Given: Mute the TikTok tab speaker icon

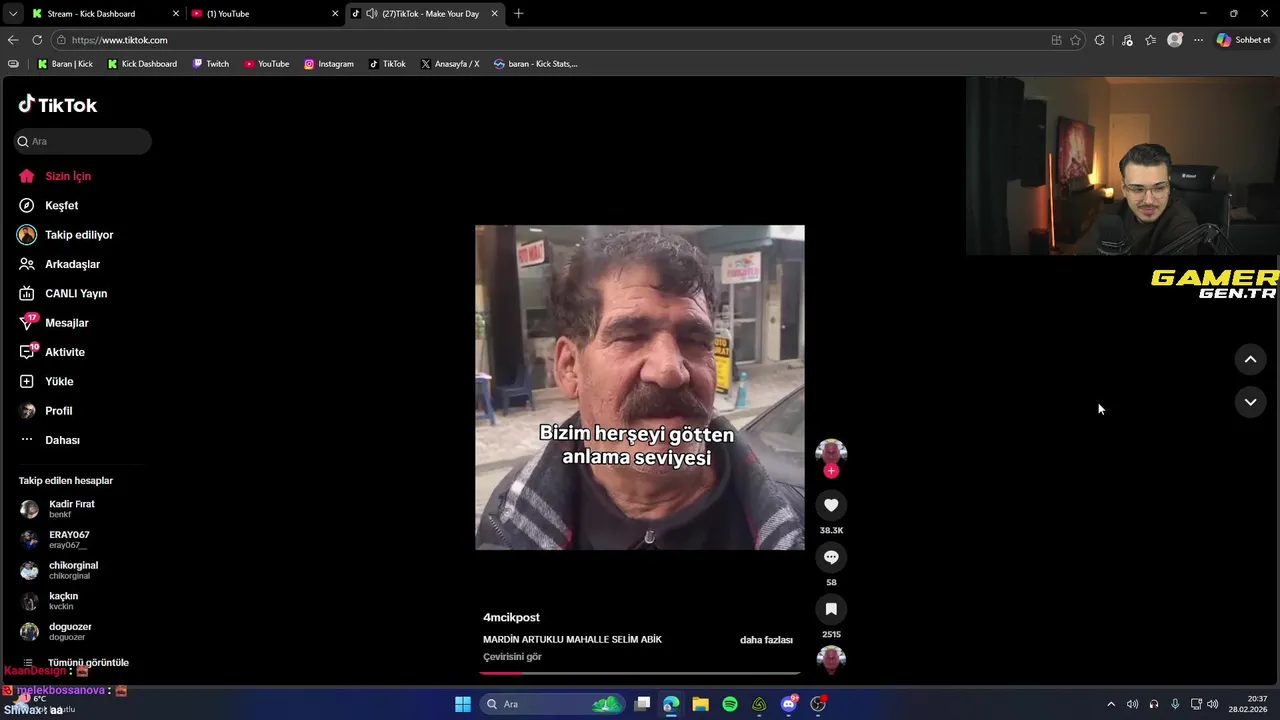Looking at the screenshot, I should [372, 14].
